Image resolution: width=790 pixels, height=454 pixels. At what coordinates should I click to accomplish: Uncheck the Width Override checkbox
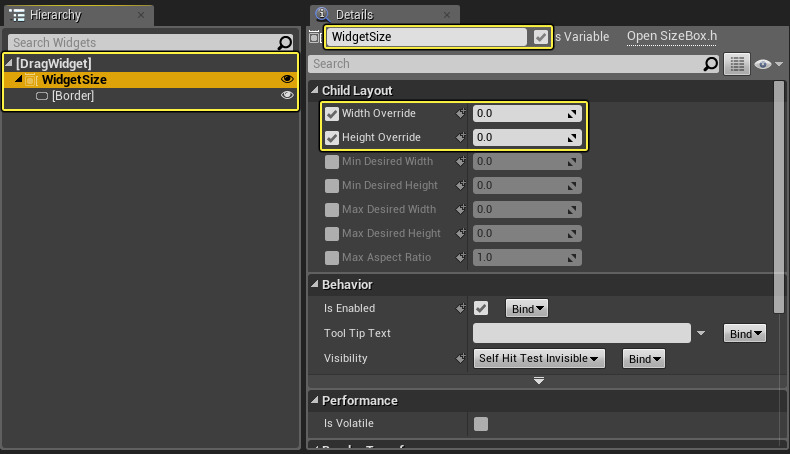pyautogui.click(x=332, y=114)
